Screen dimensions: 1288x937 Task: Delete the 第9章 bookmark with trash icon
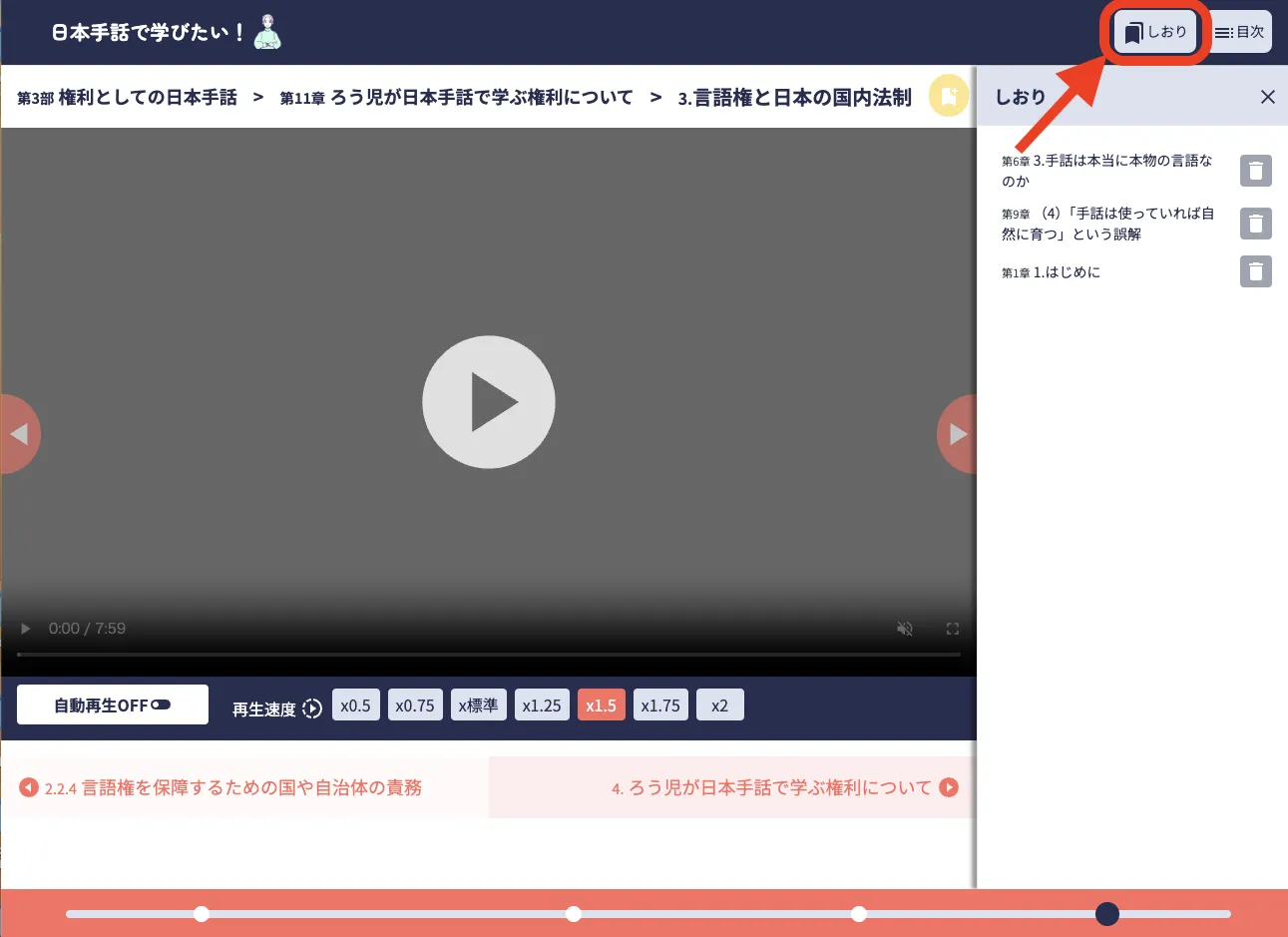[x=1255, y=224]
